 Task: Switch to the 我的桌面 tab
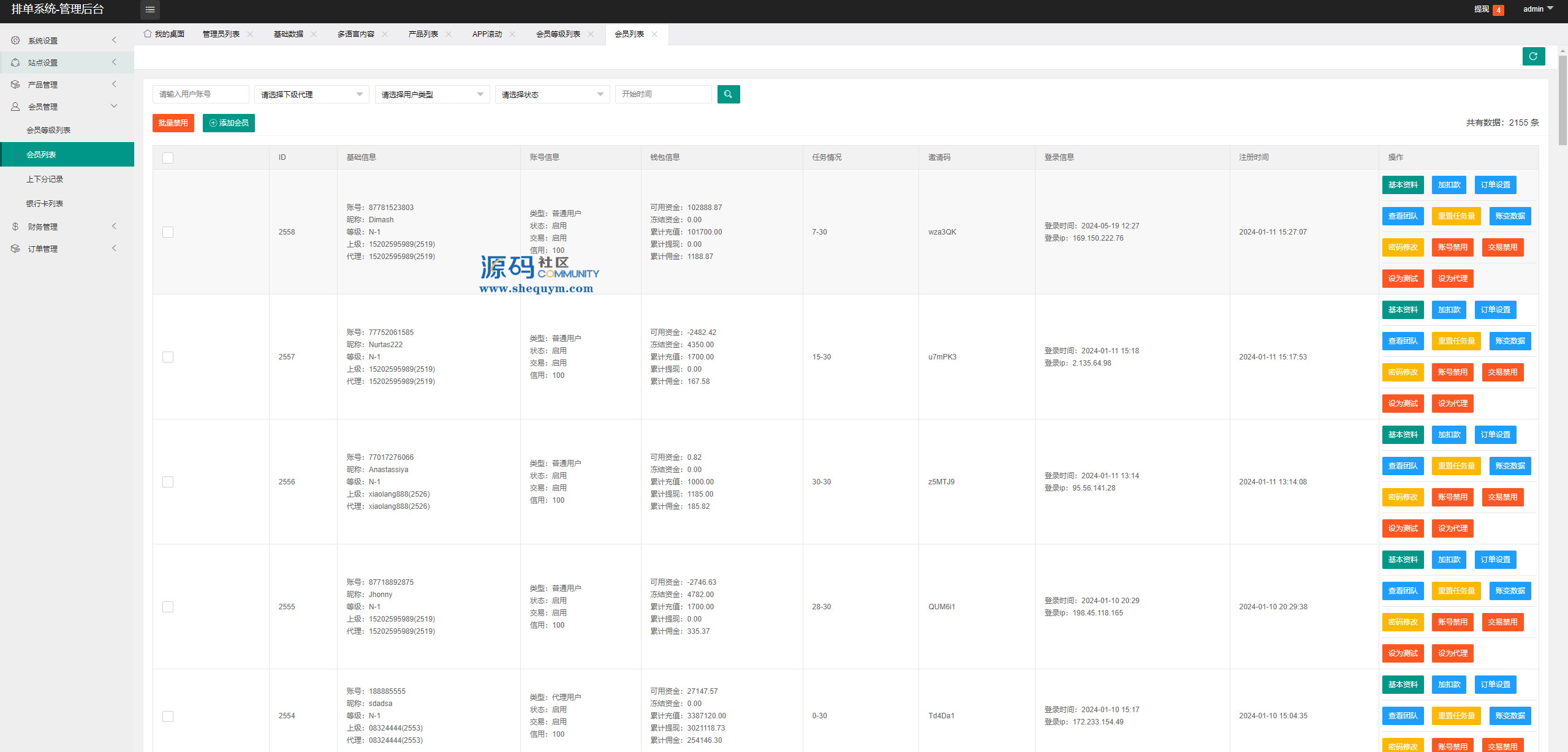coord(164,34)
